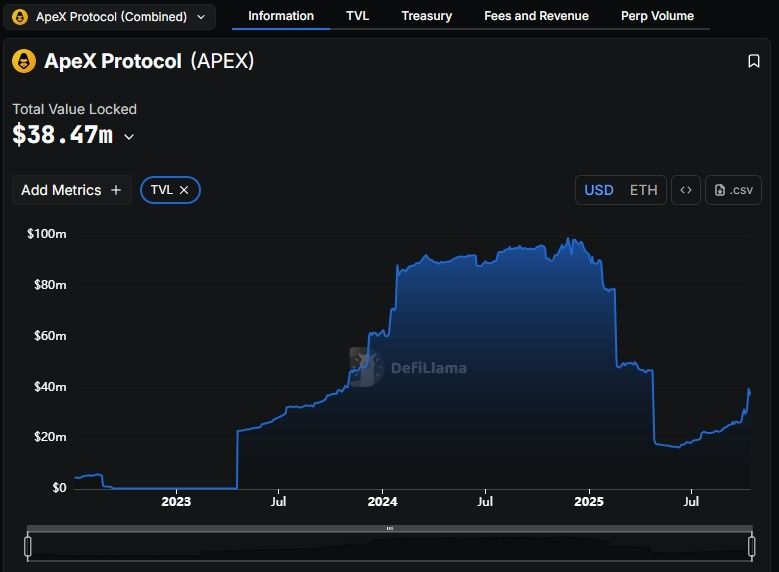This screenshot has height=572, width=779.
Task: Remove the TVL metric chip with X
Action: pyautogui.click(x=184, y=190)
